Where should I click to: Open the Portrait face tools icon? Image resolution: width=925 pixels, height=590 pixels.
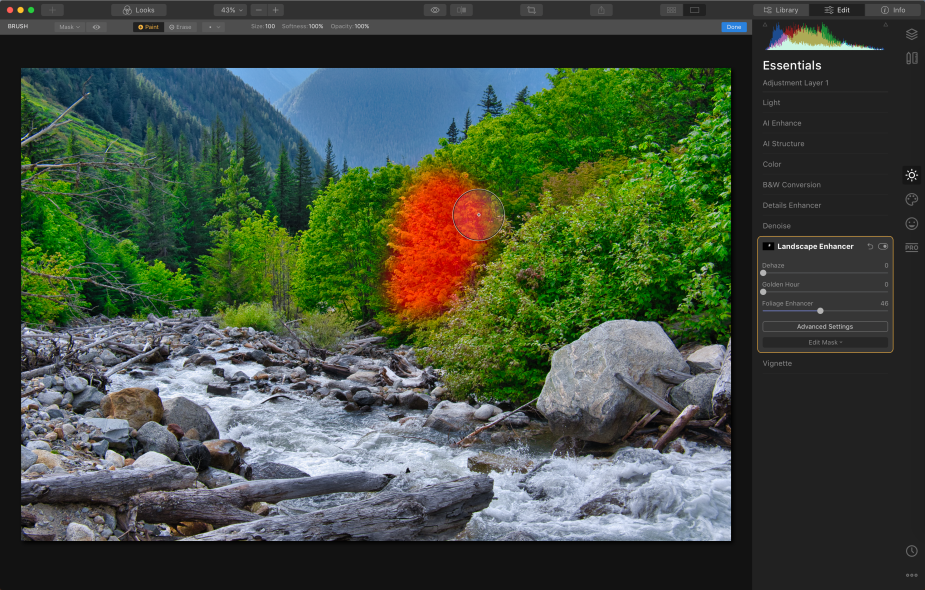coord(911,223)
